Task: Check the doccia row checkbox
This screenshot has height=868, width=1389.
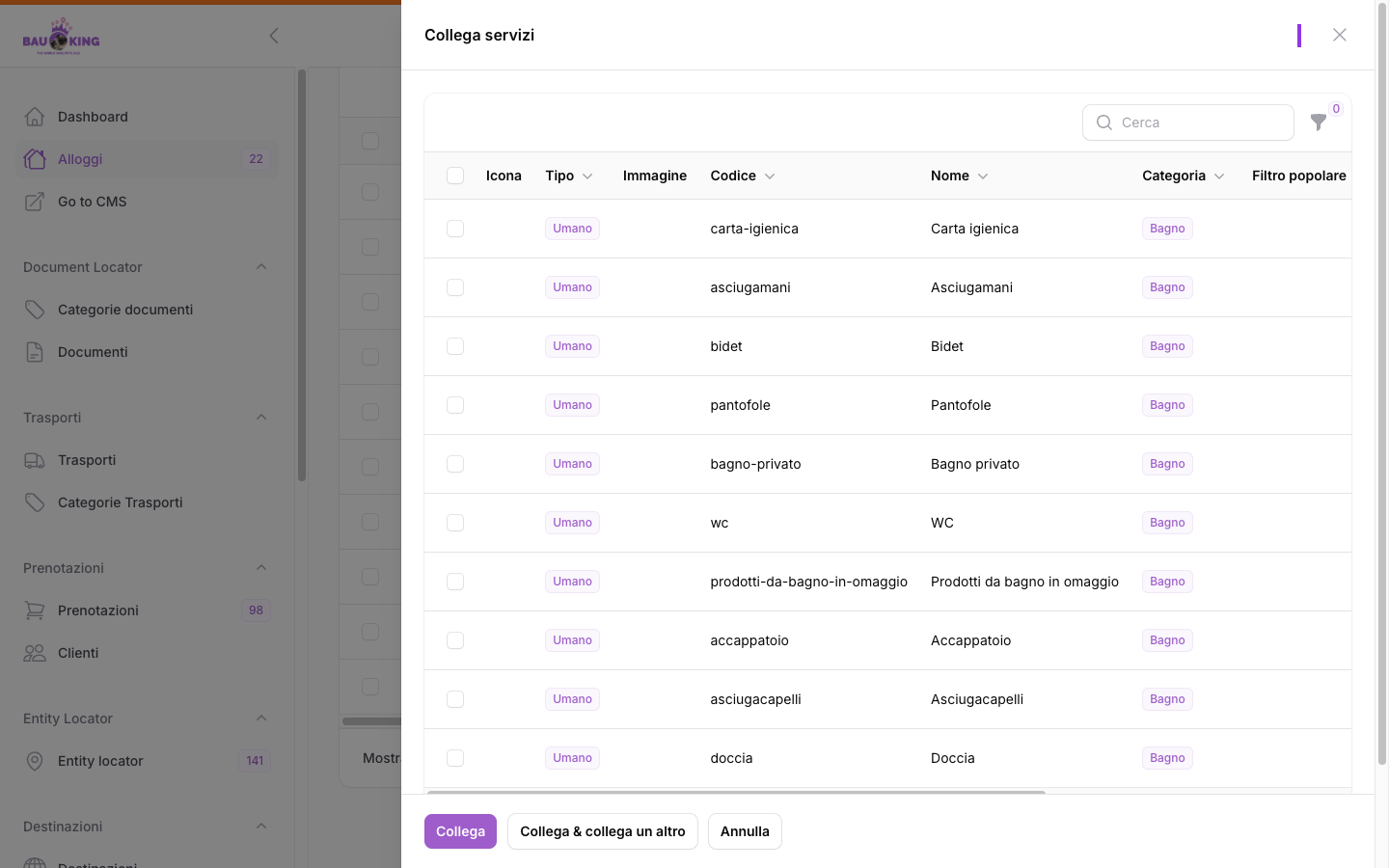Action: [455, 758]
